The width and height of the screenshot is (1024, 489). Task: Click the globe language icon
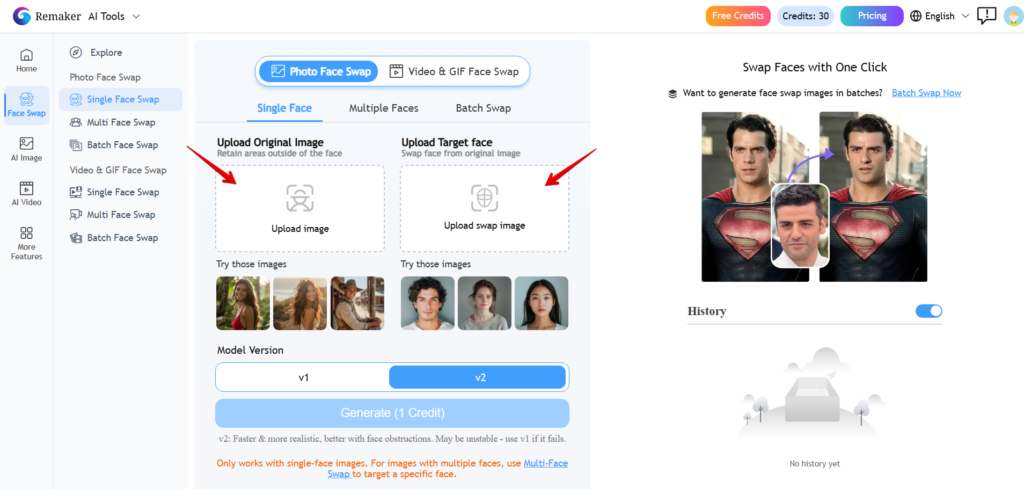pyautogui.click(x=916, y=16)
